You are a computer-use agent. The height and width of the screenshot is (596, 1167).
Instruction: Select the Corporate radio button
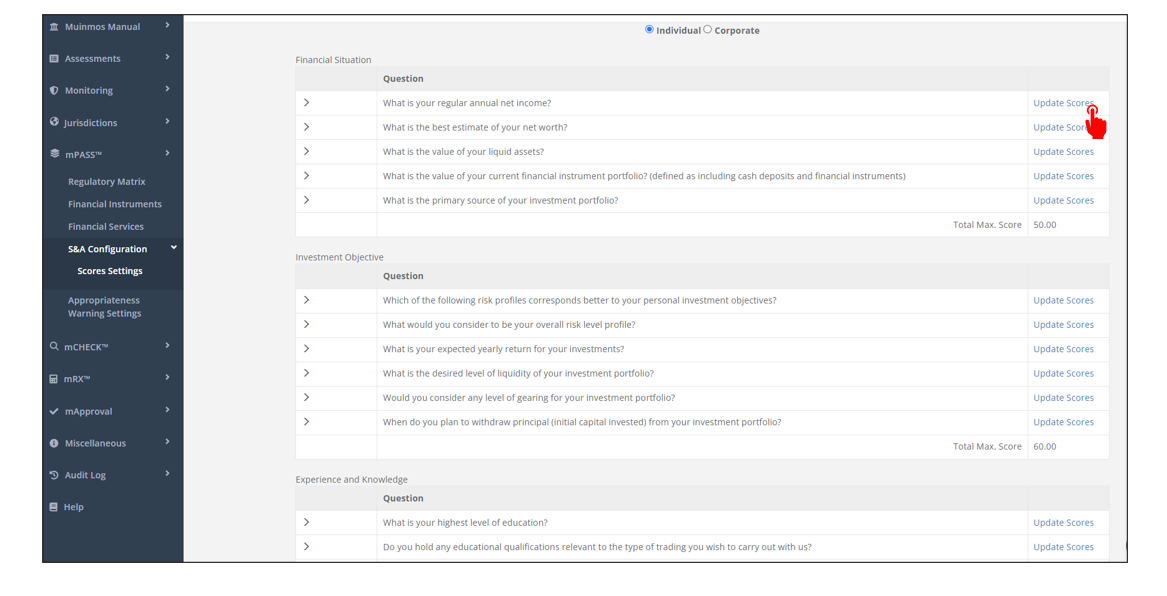pos(708,30)
